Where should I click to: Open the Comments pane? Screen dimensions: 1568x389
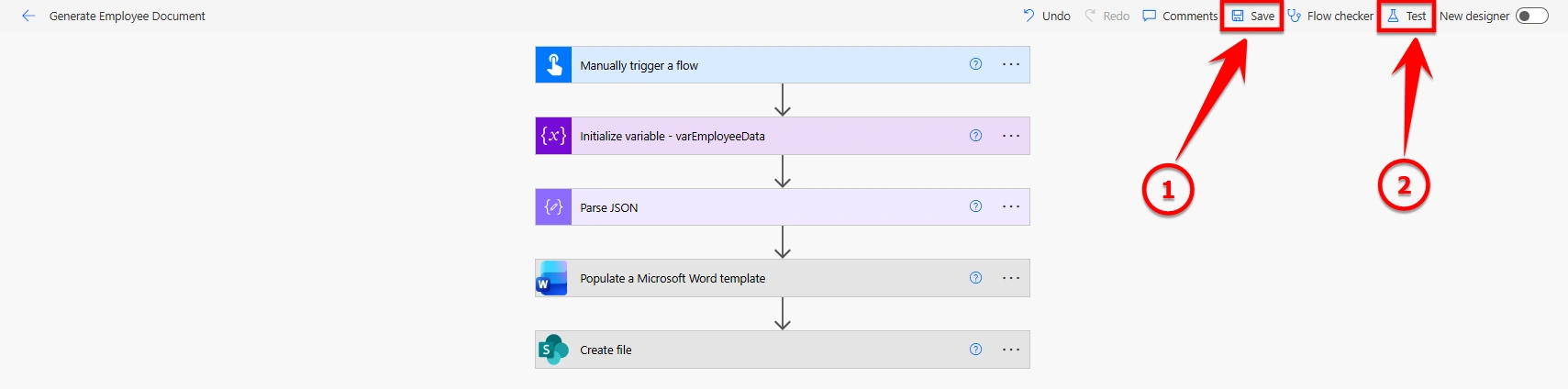click(x=1180, y=16)
